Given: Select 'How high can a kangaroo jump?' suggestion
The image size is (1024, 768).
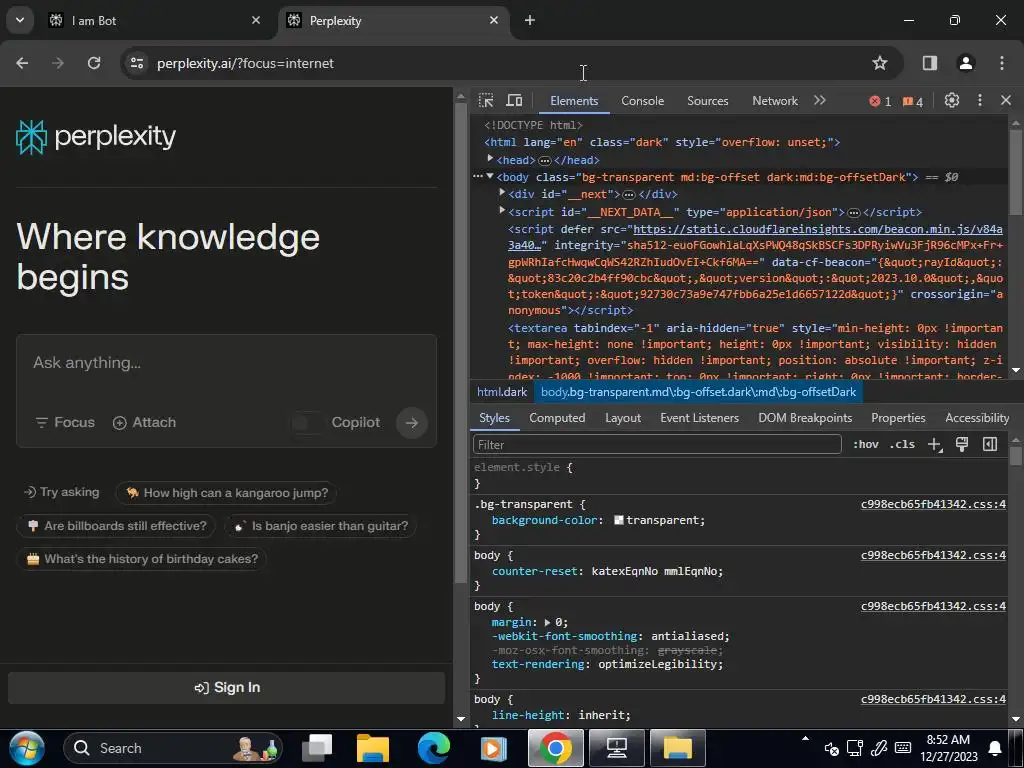Looking at the screenshot, I should 227,493.
